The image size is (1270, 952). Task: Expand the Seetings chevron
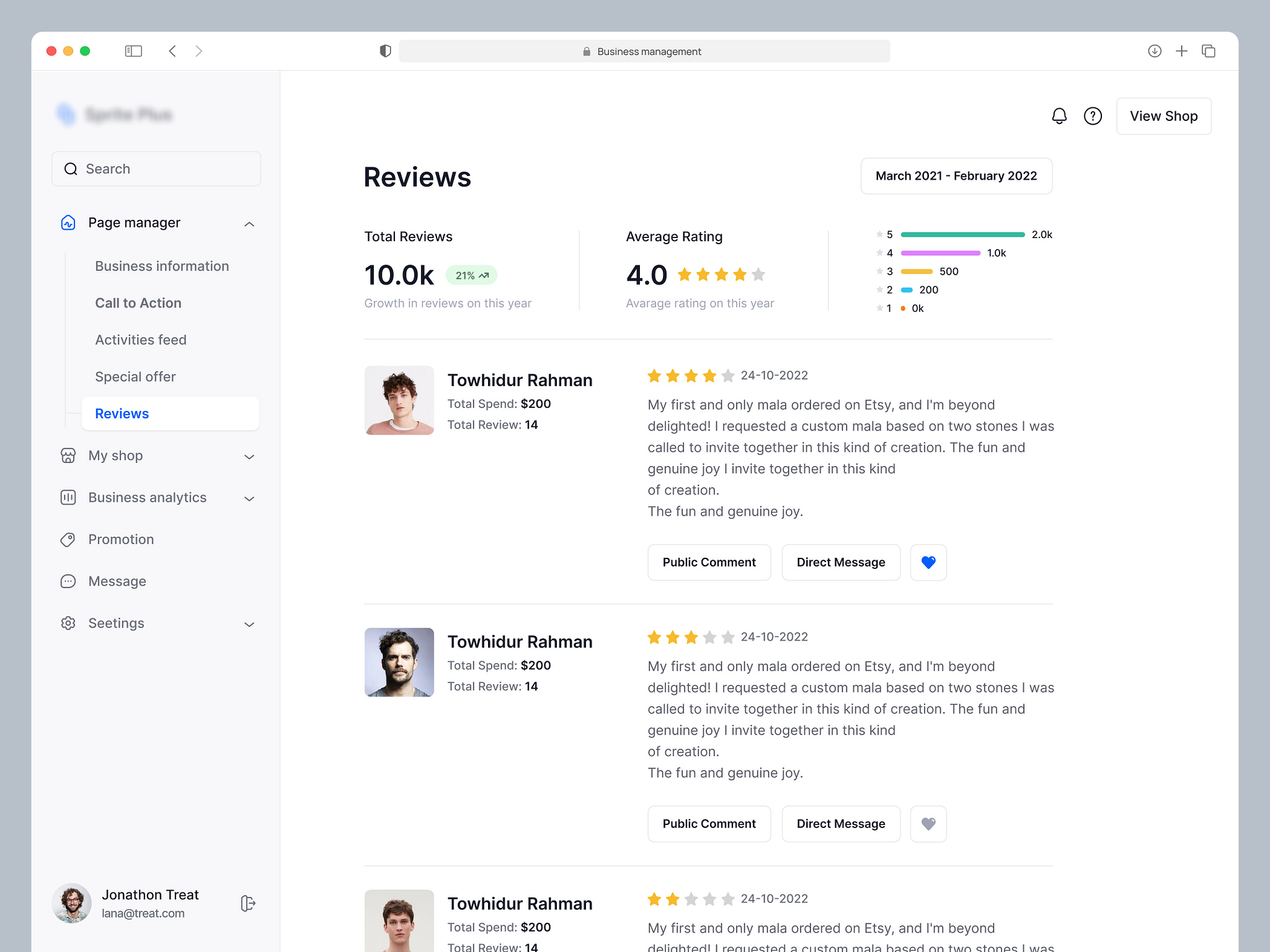click(x=249, y=625)
